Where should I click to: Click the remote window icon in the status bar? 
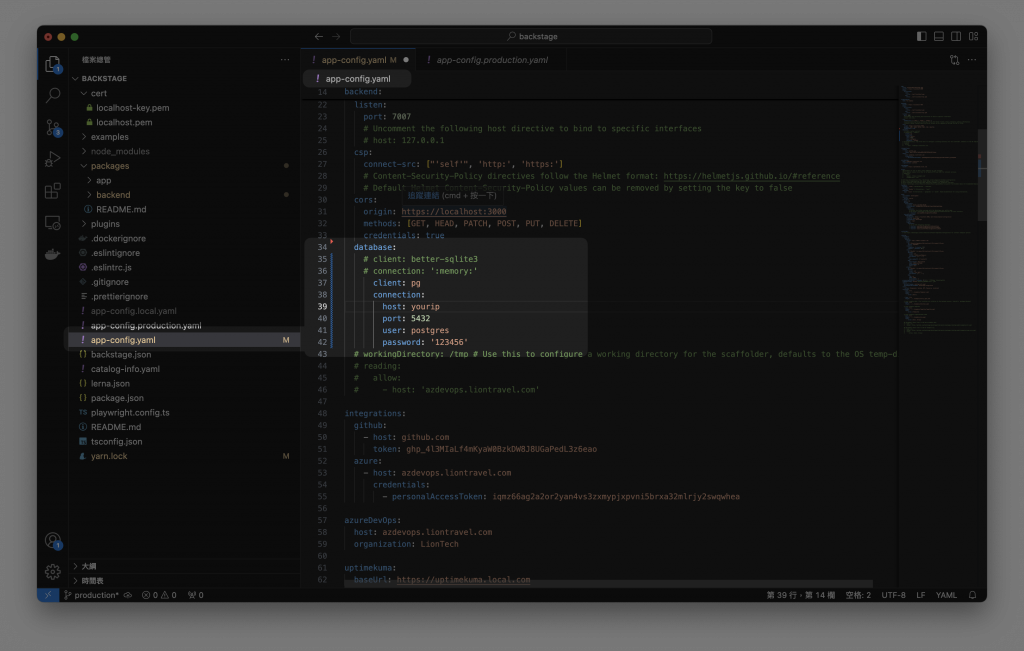48,595
